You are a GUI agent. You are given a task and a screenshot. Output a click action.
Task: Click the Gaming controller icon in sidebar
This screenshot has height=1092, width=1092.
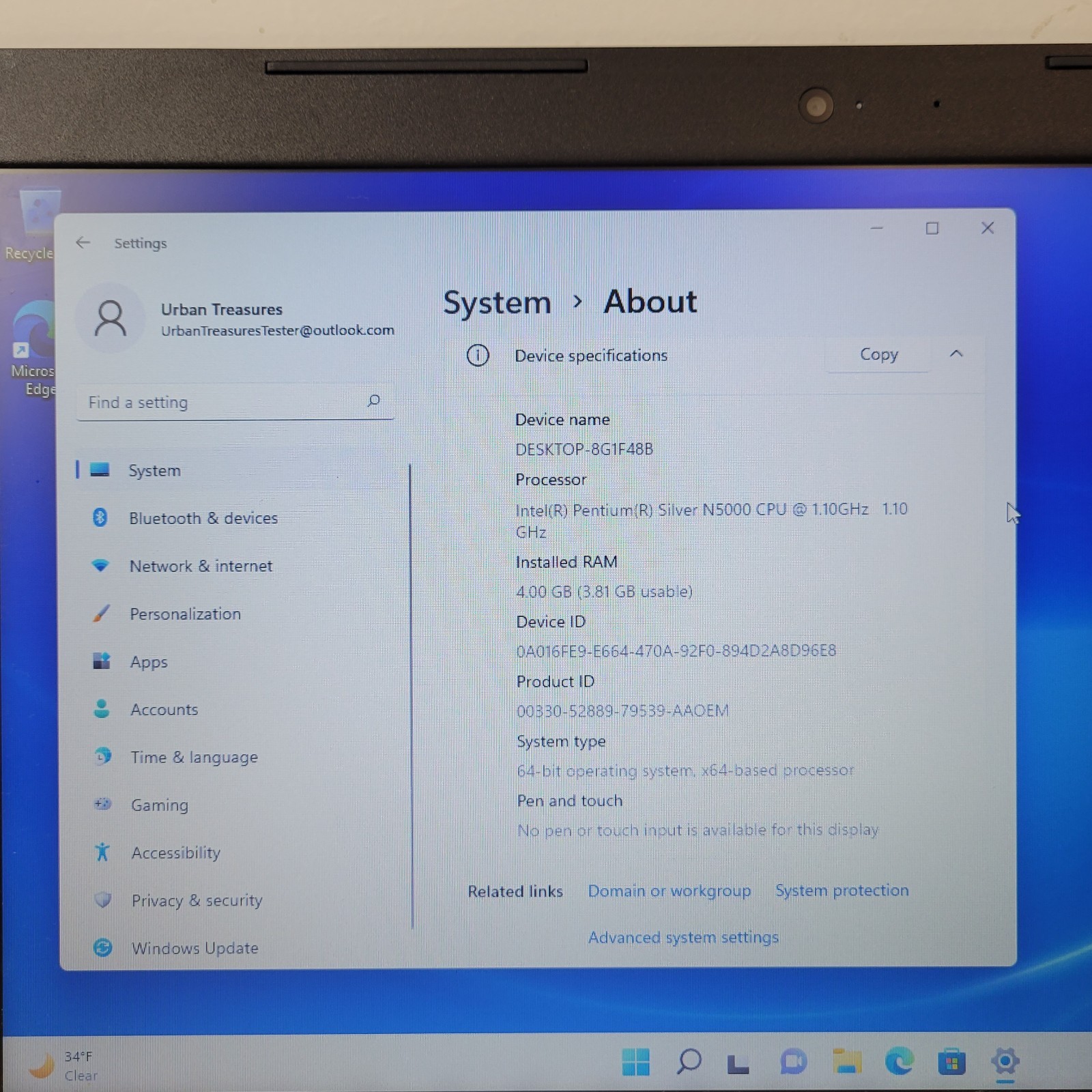(x=102, y=804)
